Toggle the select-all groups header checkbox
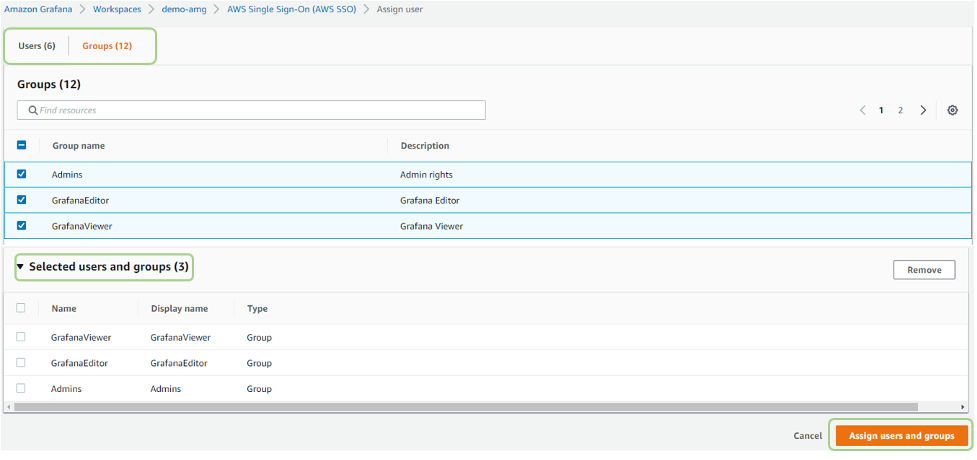The width and height of the screenshot is (977, 460). pos(21,145)
